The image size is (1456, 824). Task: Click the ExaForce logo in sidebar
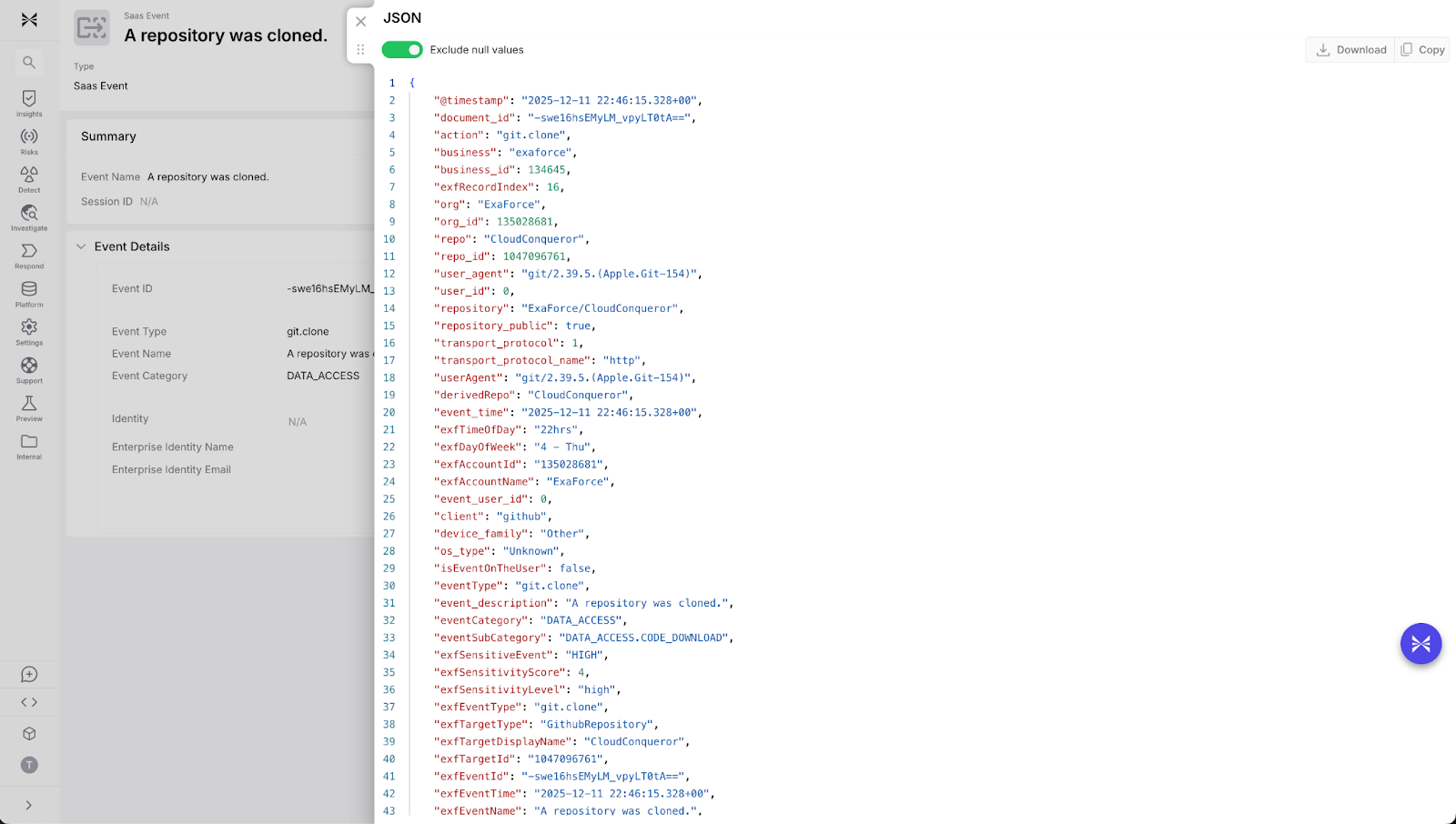pyautogui.click(x=29, y=19)
